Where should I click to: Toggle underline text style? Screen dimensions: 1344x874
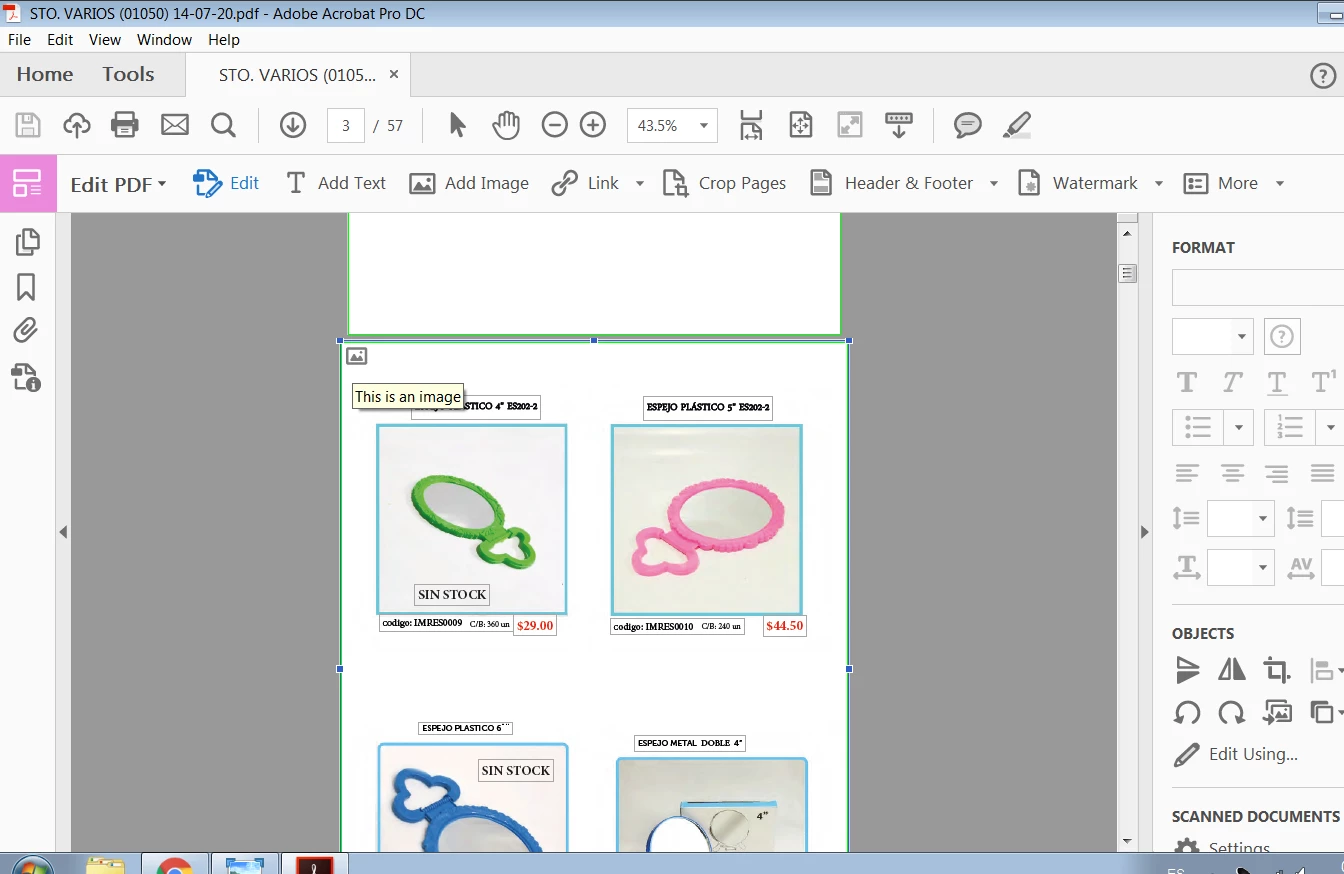[x=1277, y=382]
